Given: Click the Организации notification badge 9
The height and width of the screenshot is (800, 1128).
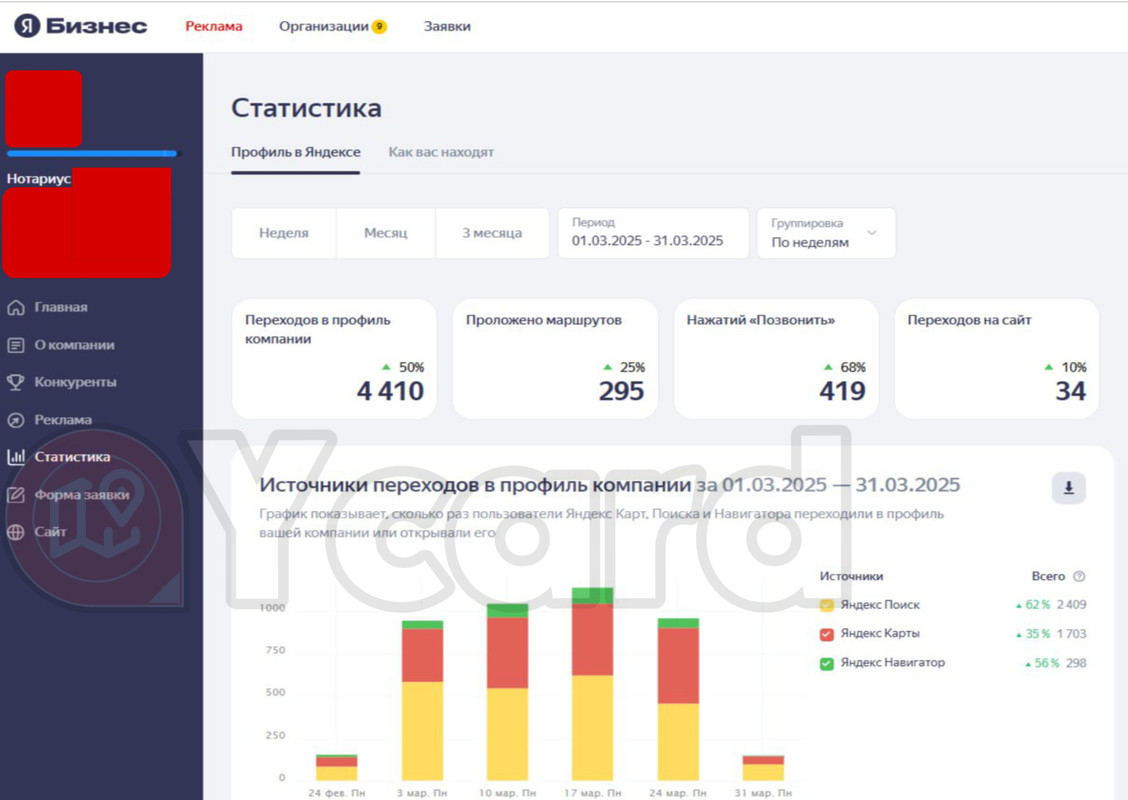Looking at the screenshot, I should 379,27.
